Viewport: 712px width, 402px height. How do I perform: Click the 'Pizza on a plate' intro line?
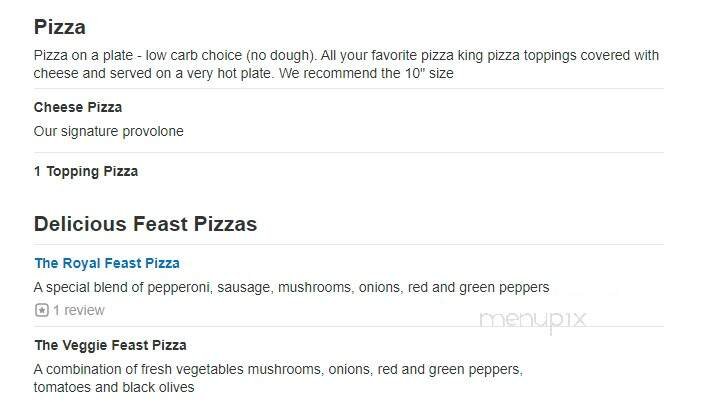(346, 55)
